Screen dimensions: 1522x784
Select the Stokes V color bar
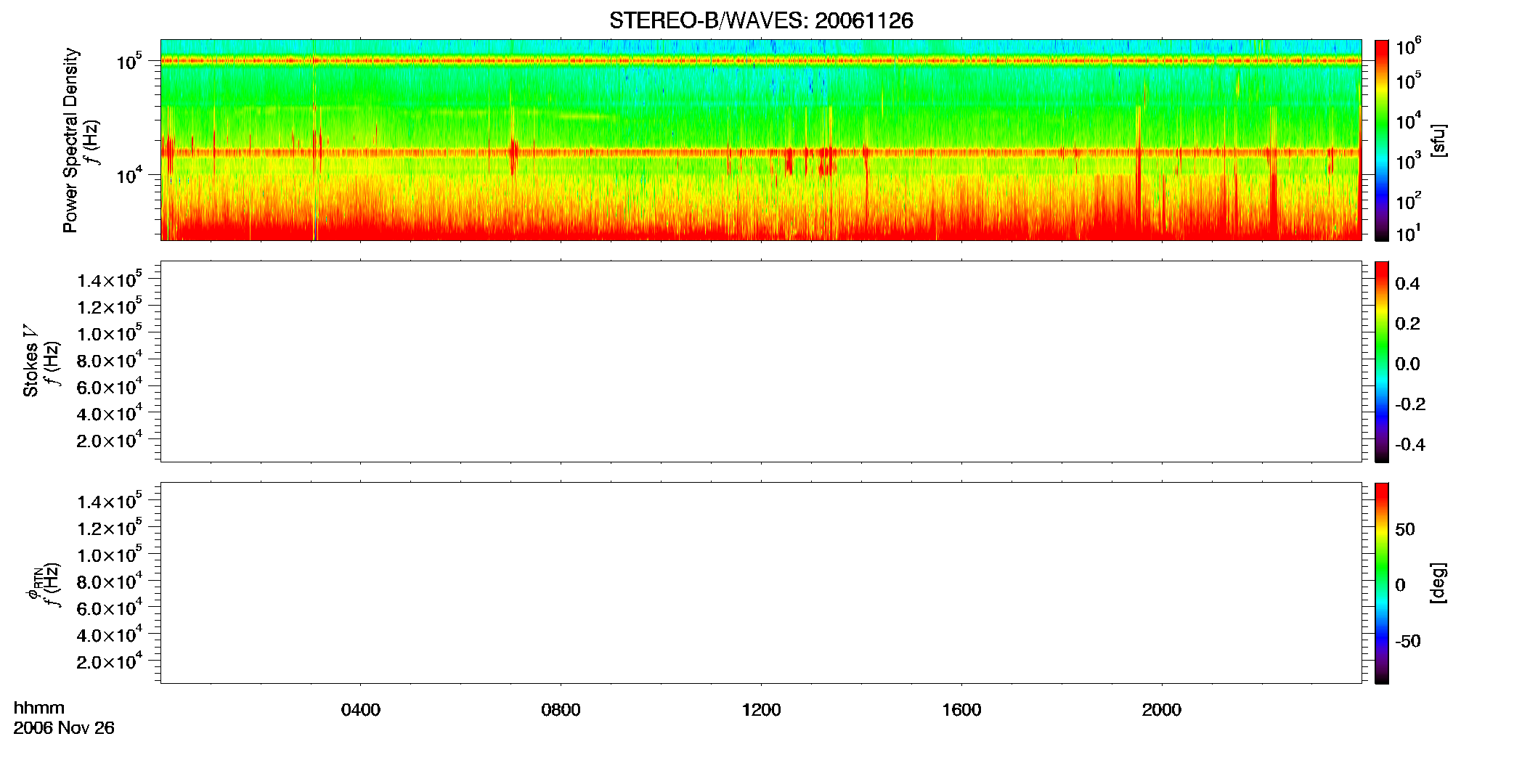[x=1382, y=362]
